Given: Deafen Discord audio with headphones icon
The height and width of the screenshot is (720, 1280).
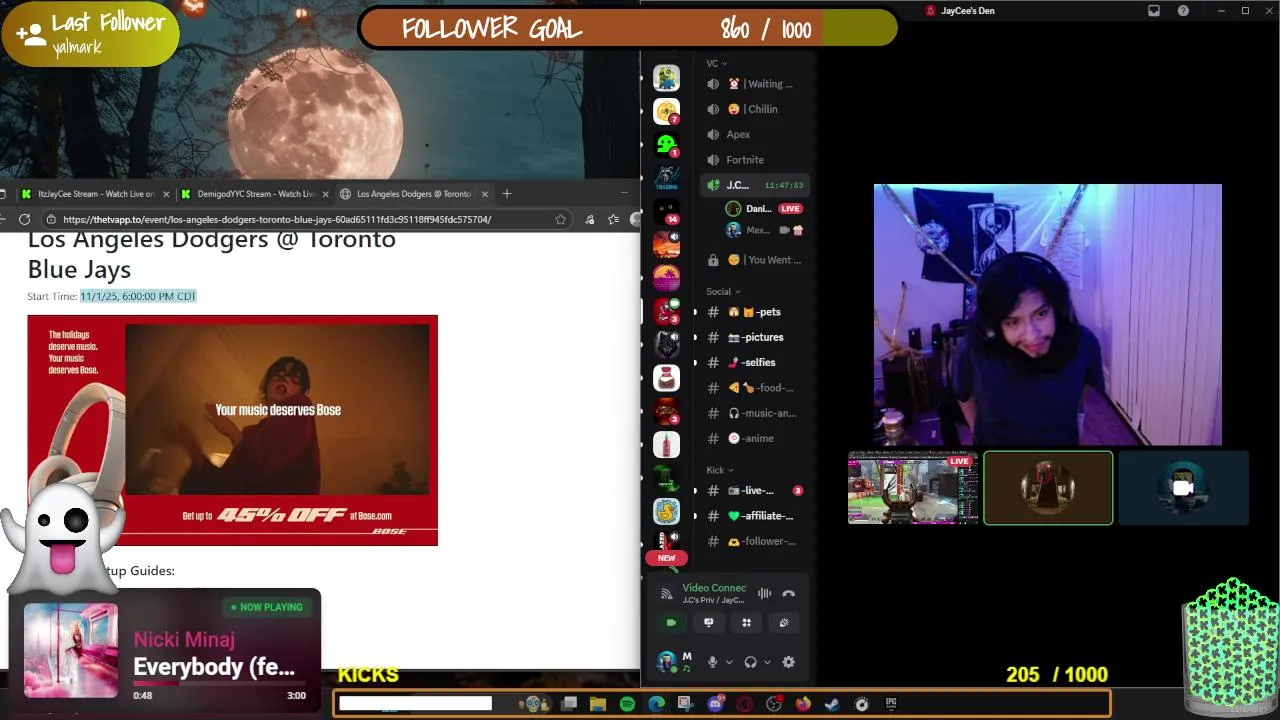Looking at the screenshot, I should coord(751,662).
